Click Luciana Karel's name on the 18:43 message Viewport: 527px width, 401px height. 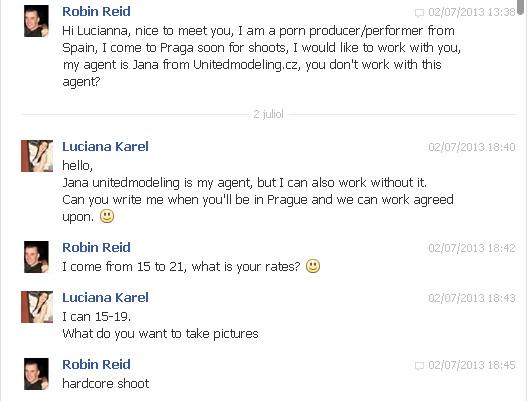tap(105, 297)
